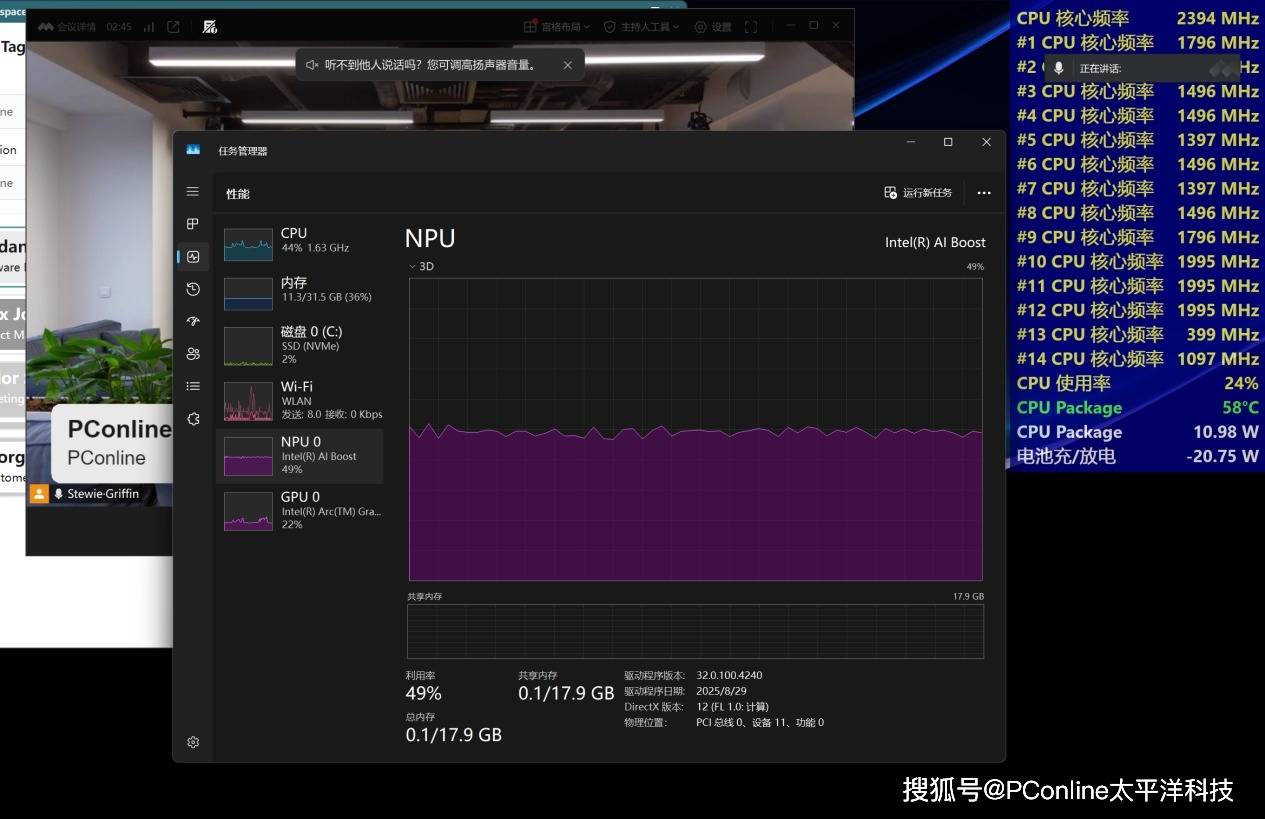Screen dimensions: 1265x819
Task: Select GPU 0 in performance list
Action: tap(300, 510)
